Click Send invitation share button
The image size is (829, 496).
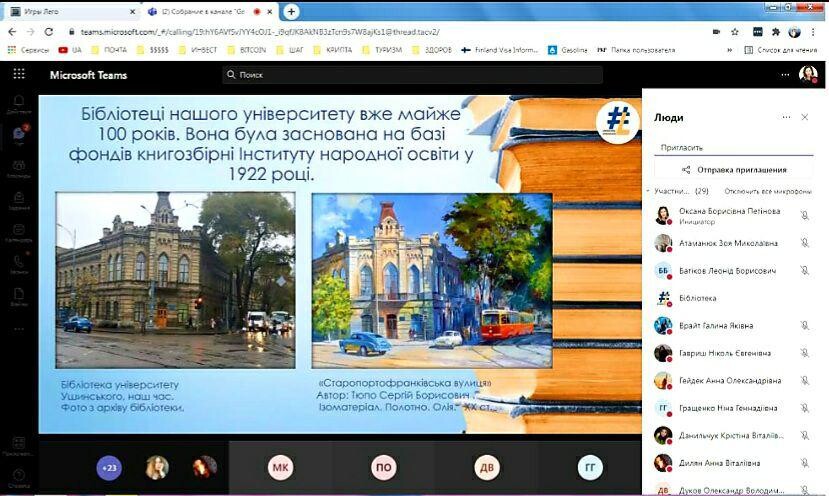(733, 170)
